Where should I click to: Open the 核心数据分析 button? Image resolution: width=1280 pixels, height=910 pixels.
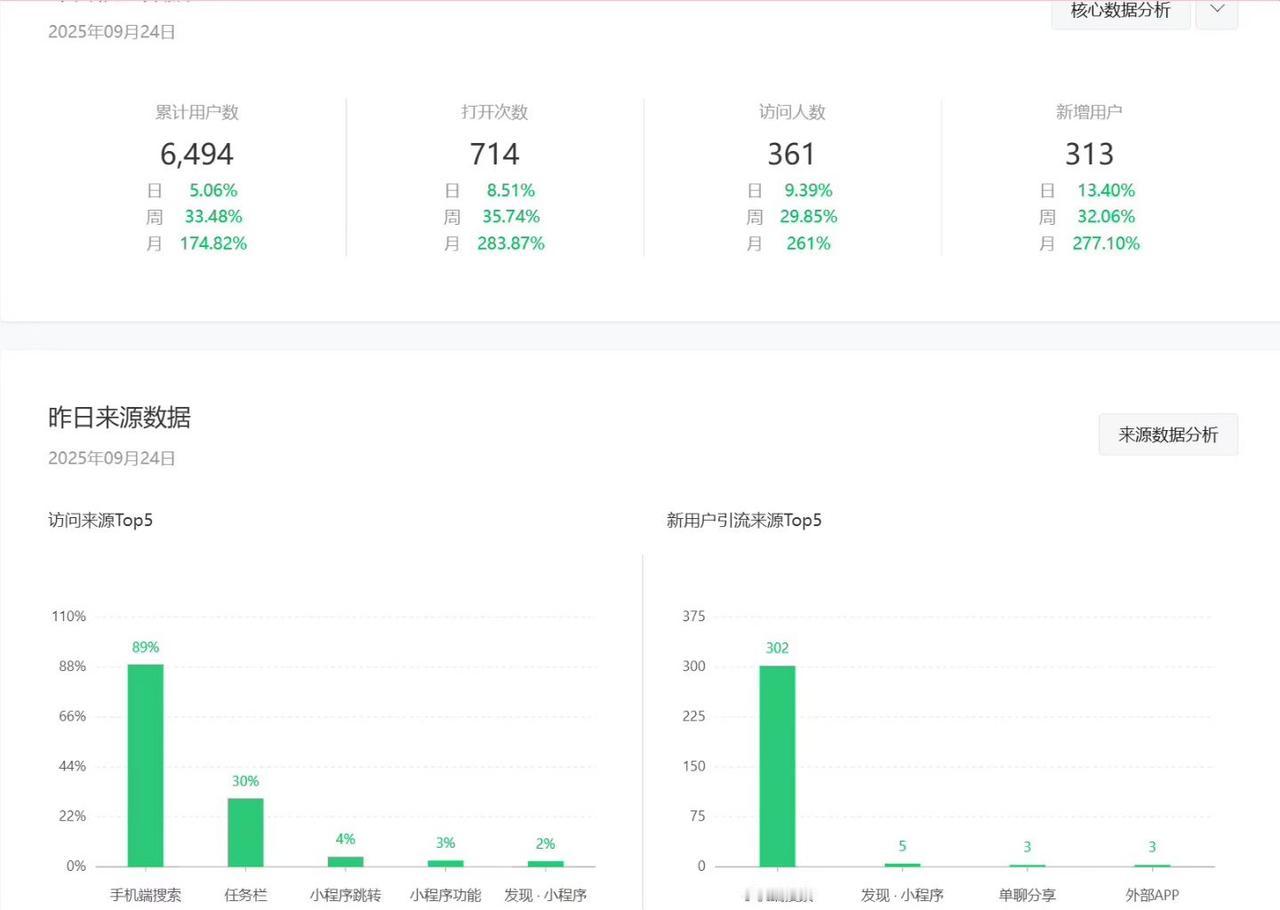click(x=1120, y=12)
